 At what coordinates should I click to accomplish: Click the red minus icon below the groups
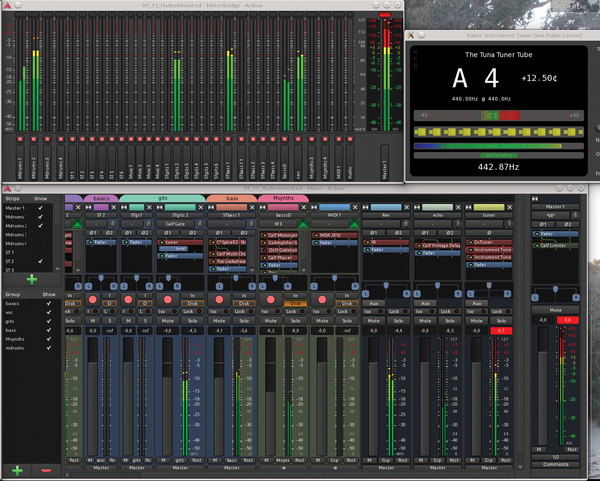click(46, 470)
